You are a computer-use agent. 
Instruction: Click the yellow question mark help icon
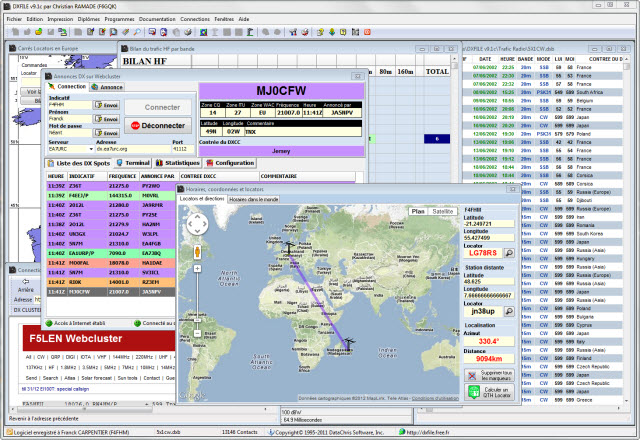tap(320, 32)
